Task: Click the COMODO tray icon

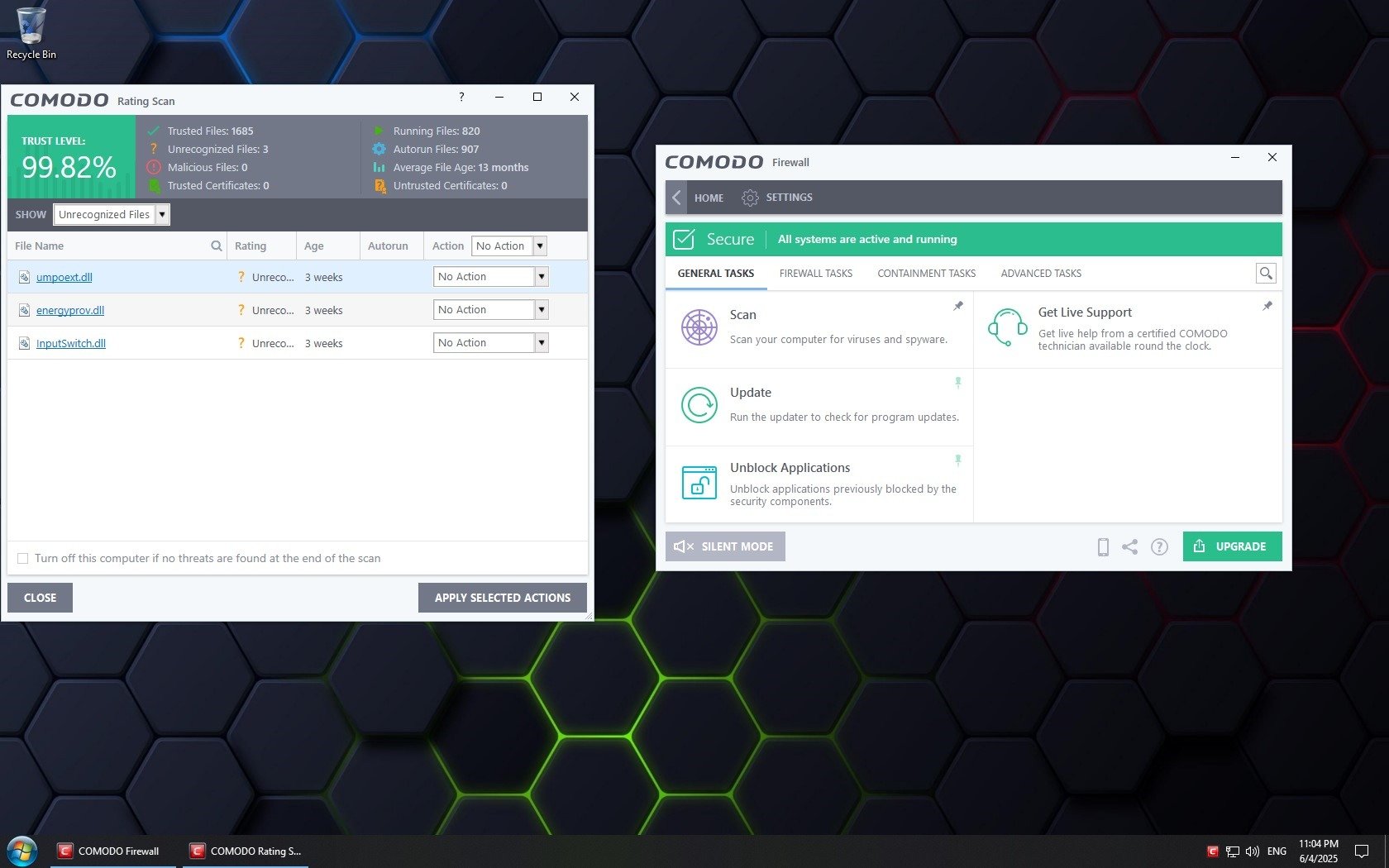Action: tap(1213, 851)
